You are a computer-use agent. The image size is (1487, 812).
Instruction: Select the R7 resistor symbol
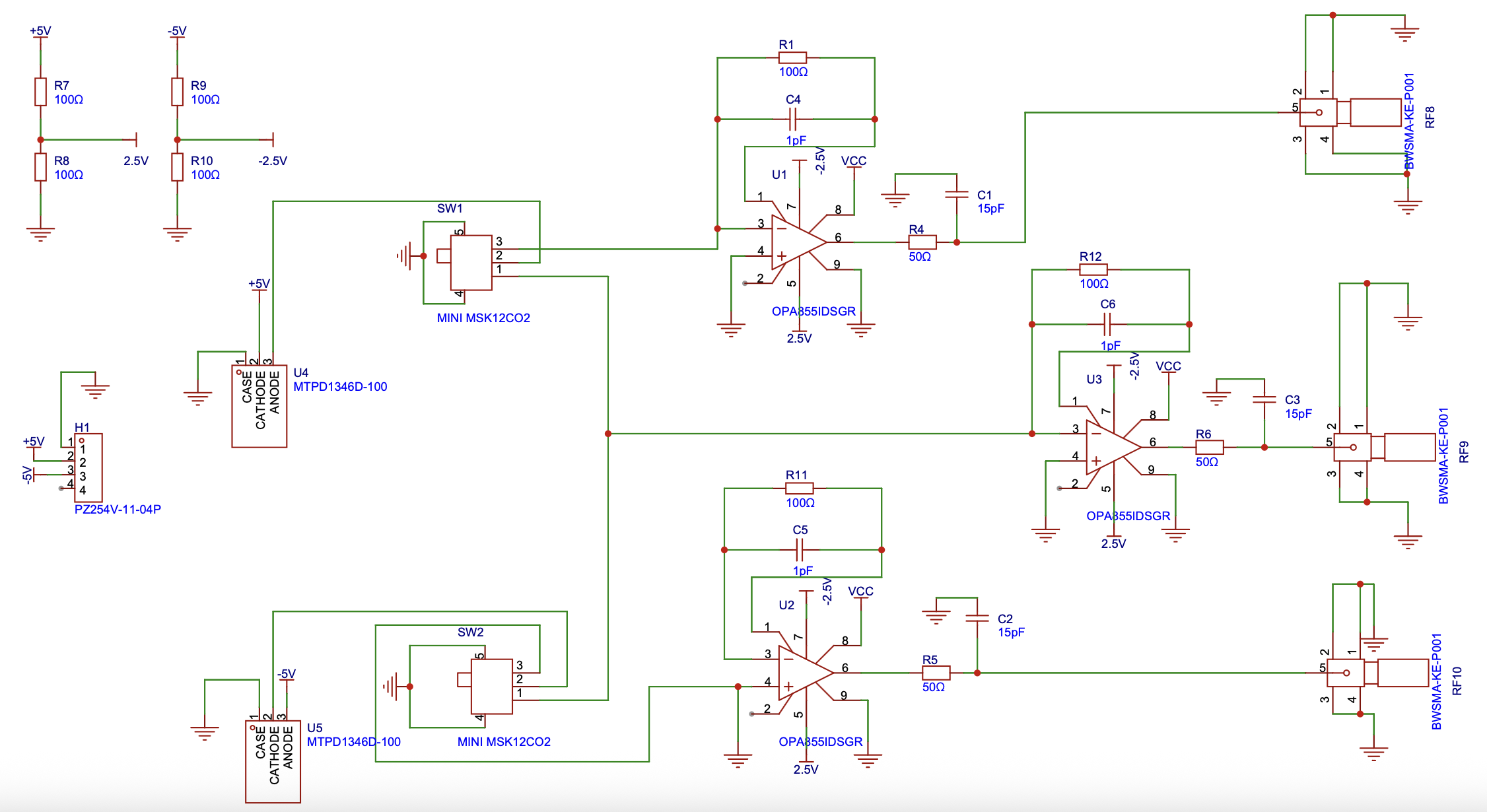[x=40, y=92]
